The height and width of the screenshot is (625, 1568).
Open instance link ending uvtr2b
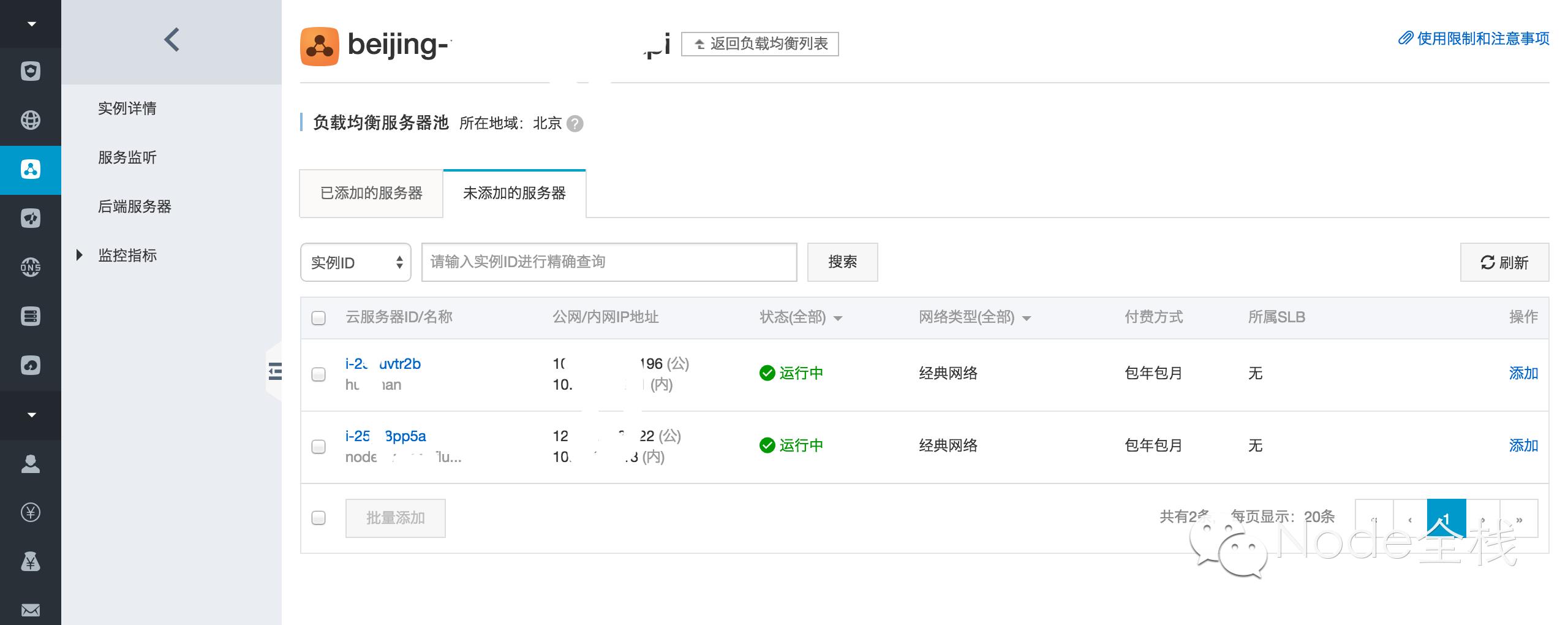pyautogui.click(x=383, y=364)
